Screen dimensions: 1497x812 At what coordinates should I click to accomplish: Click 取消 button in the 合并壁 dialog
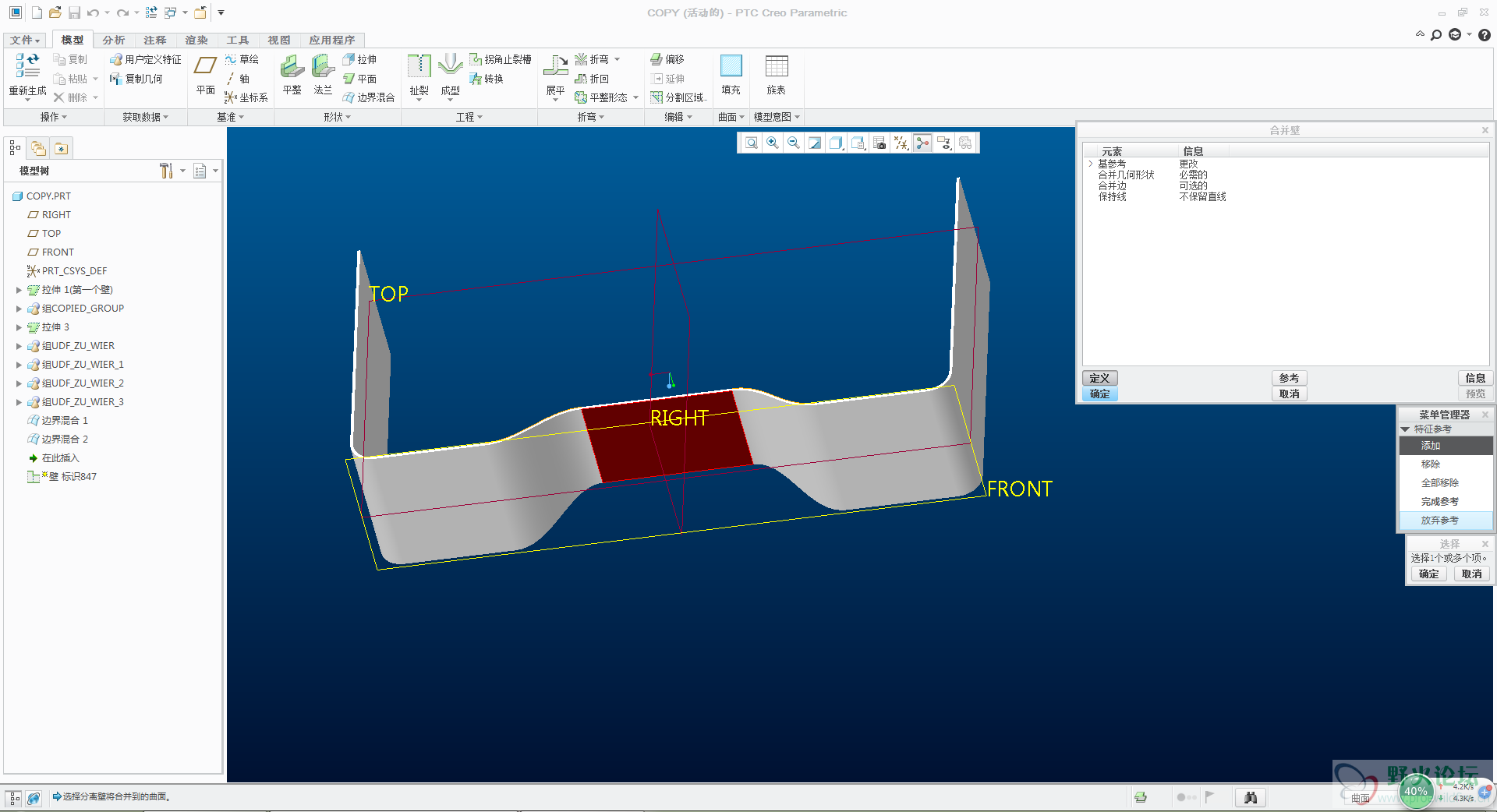click(1290, 394)
